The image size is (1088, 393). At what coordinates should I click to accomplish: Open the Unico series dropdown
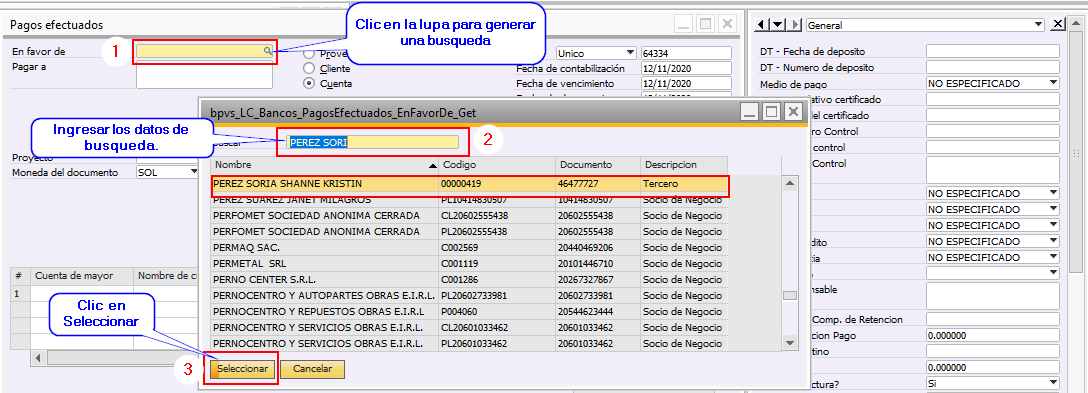pyautogui.click(x=630, y=53)
